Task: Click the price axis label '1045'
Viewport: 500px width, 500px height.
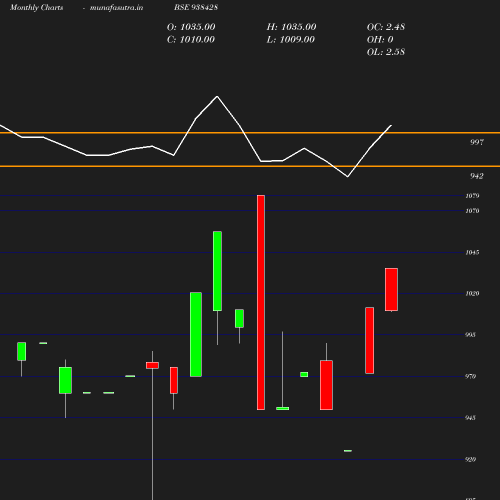Action: click(x=472, y=252)
